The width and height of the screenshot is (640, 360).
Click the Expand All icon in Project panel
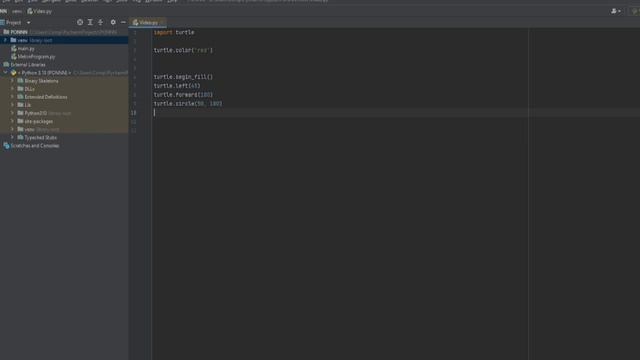coord(90,22)
